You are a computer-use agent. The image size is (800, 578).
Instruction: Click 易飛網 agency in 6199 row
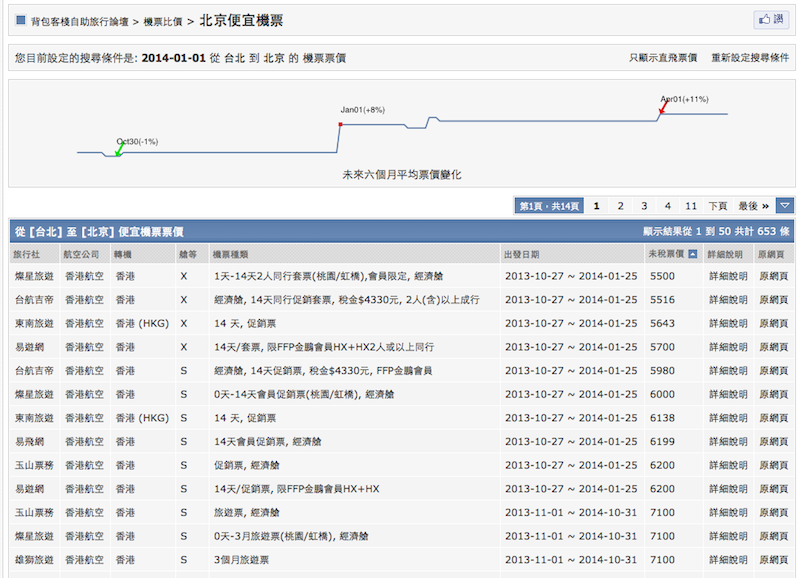(30, 441)
